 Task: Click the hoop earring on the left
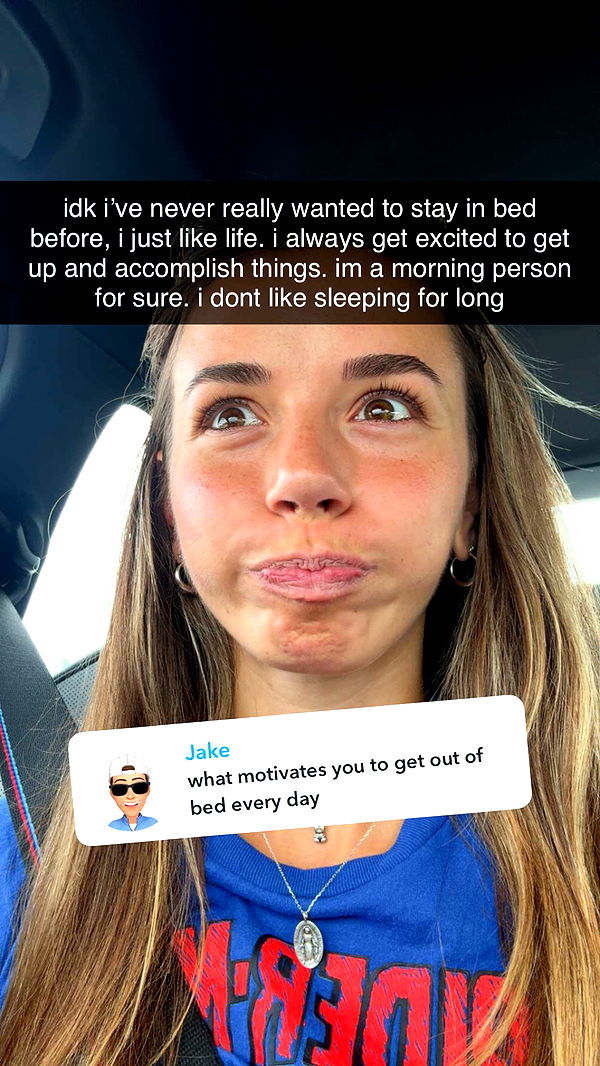pyautogui.click(x=184, y=577)
